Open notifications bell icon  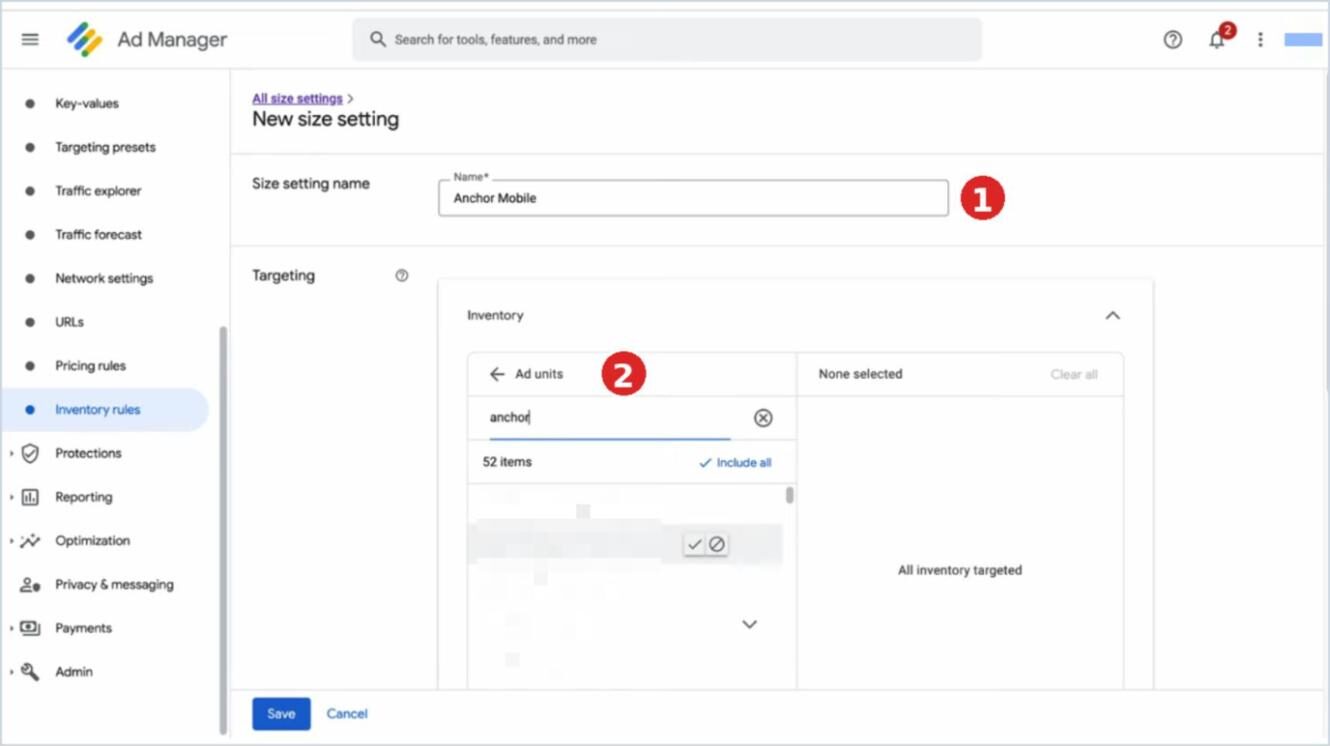coord(1217,40)
